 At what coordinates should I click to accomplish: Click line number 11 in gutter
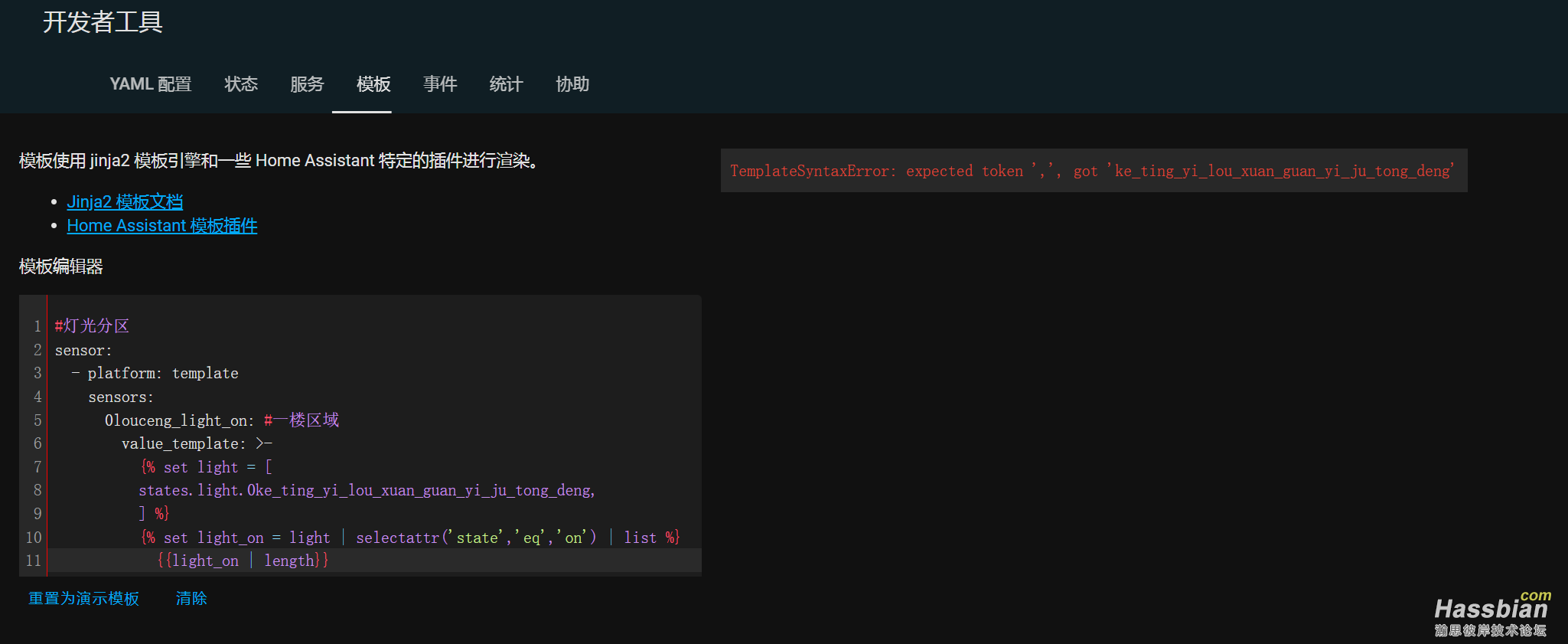pyautogui.click(x=34, y=561)
